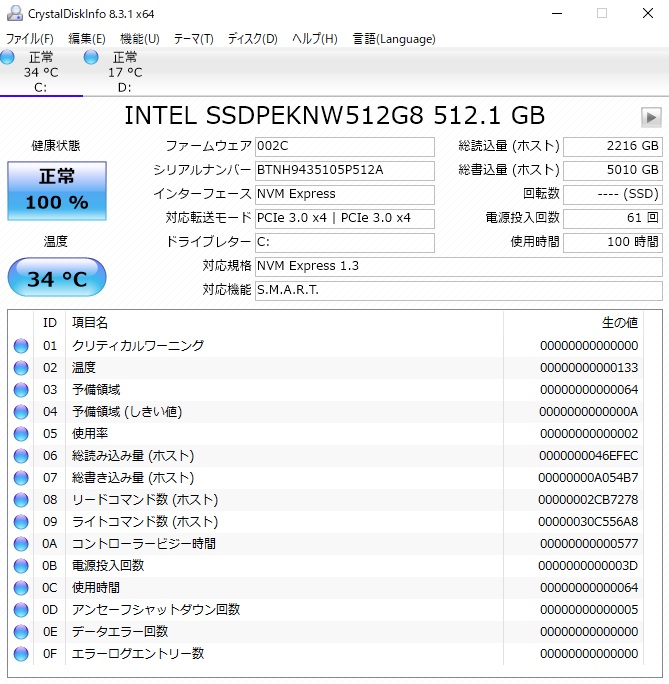This screenshot has height=684, width=669.
Task: Click status icon for 使用率 row
Action: pos(21,434)
